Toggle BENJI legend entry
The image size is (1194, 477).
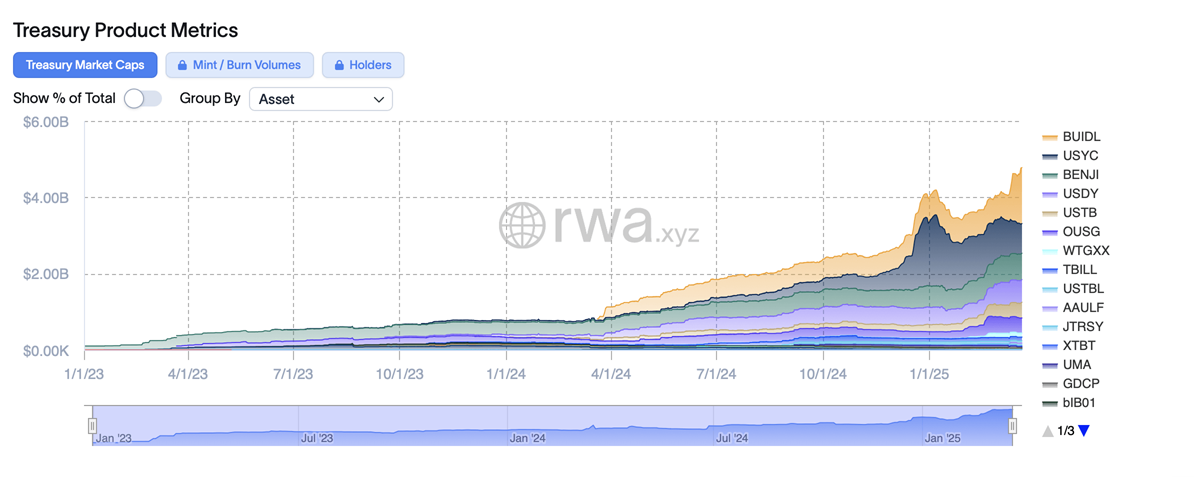pyautogui.click(x=1081, y=175)
